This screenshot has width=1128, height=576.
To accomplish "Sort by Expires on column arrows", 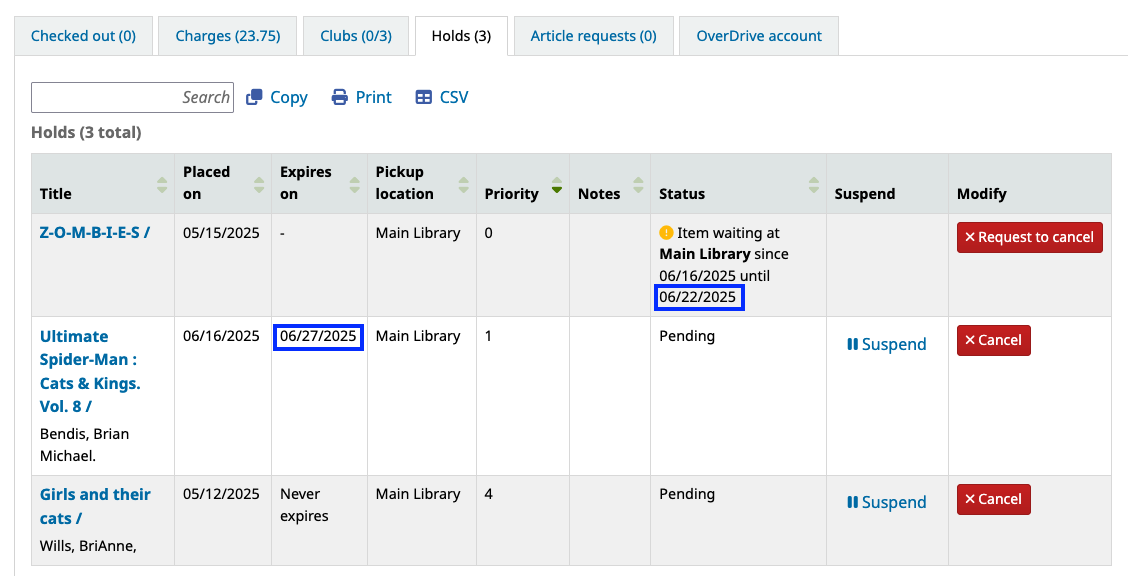I will (x=354, y=184).
